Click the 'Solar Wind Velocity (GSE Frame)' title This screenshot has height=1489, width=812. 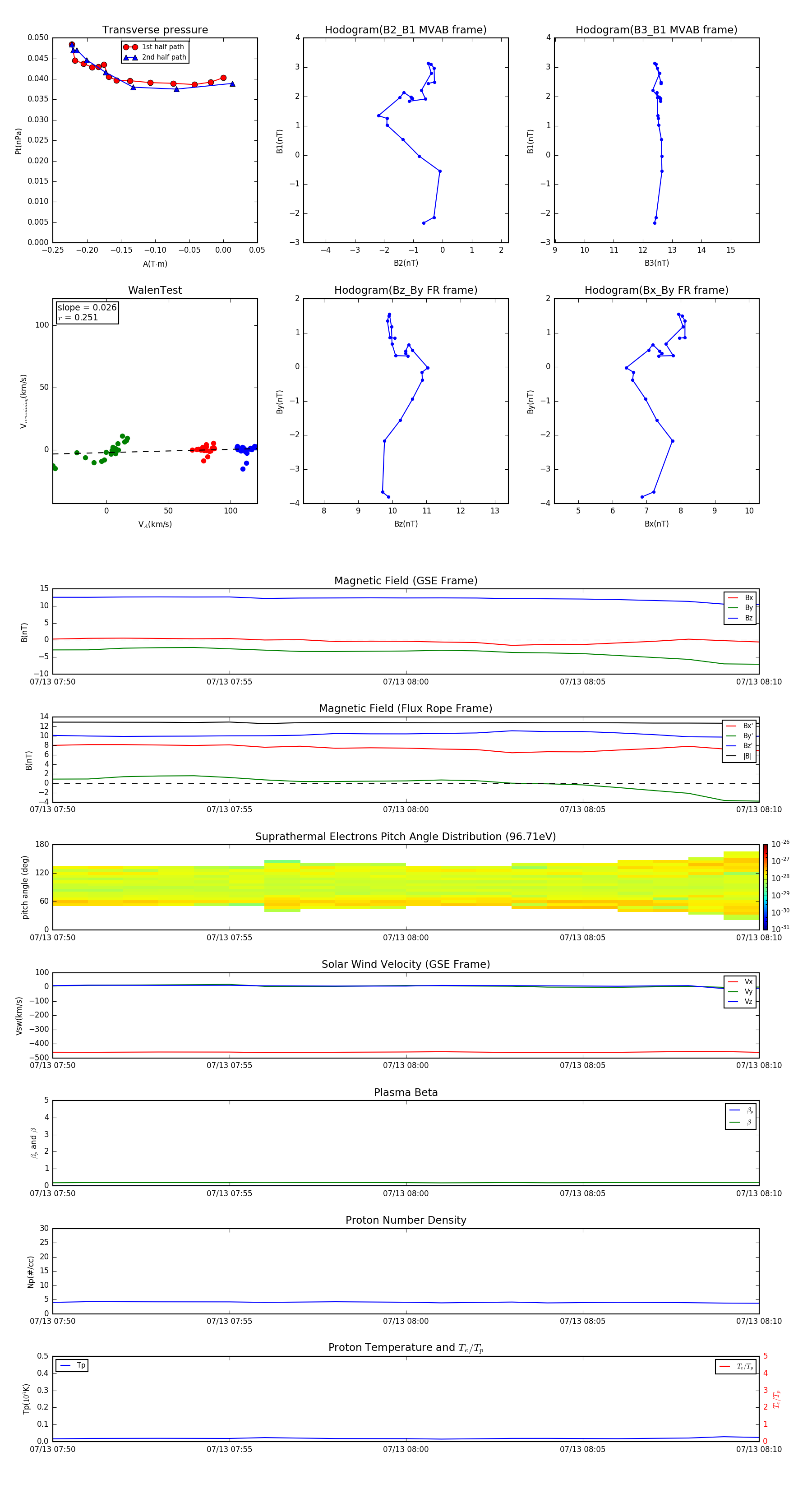406,965
